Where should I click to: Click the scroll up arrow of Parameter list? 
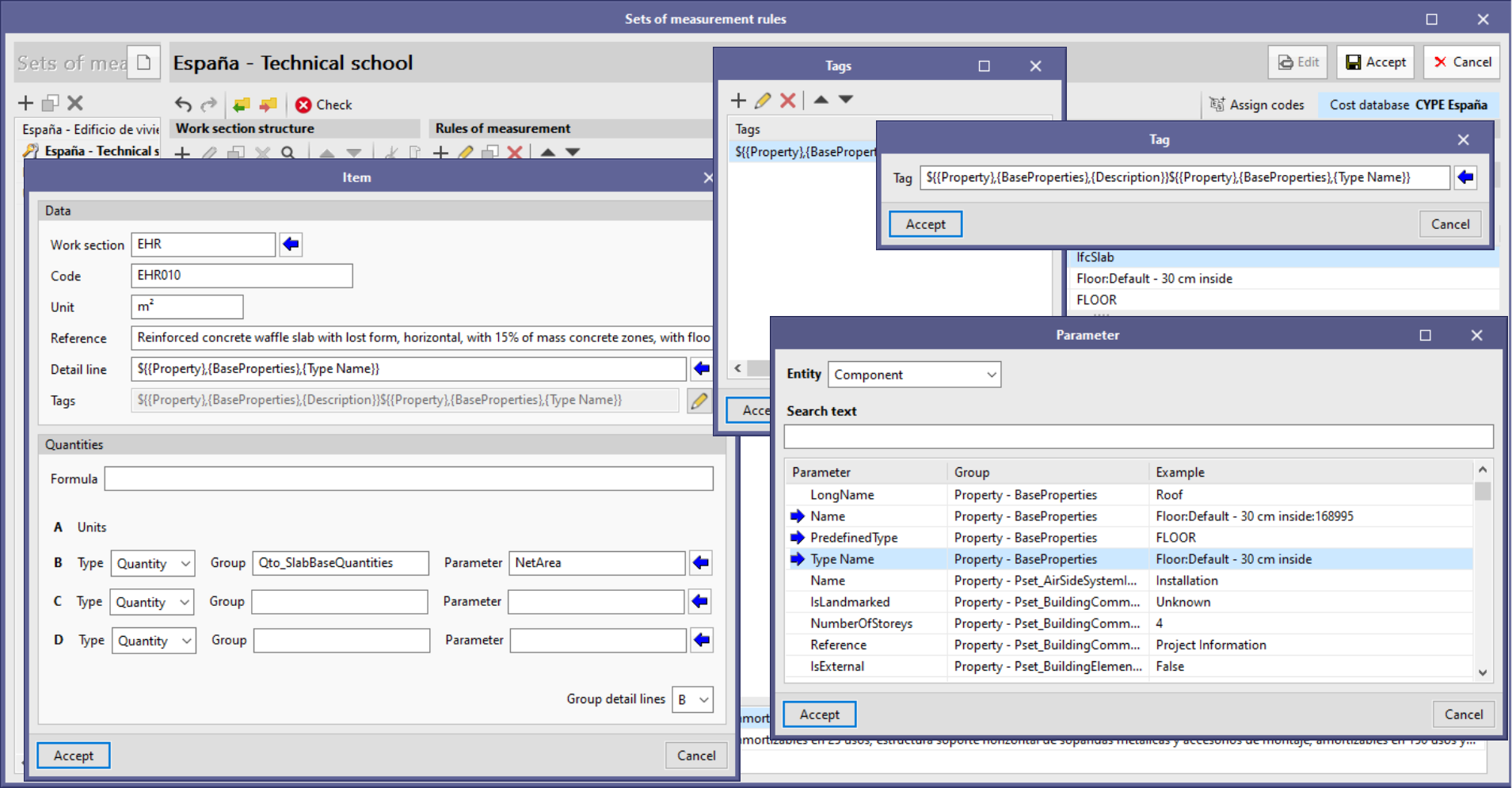pos(1483,470)
